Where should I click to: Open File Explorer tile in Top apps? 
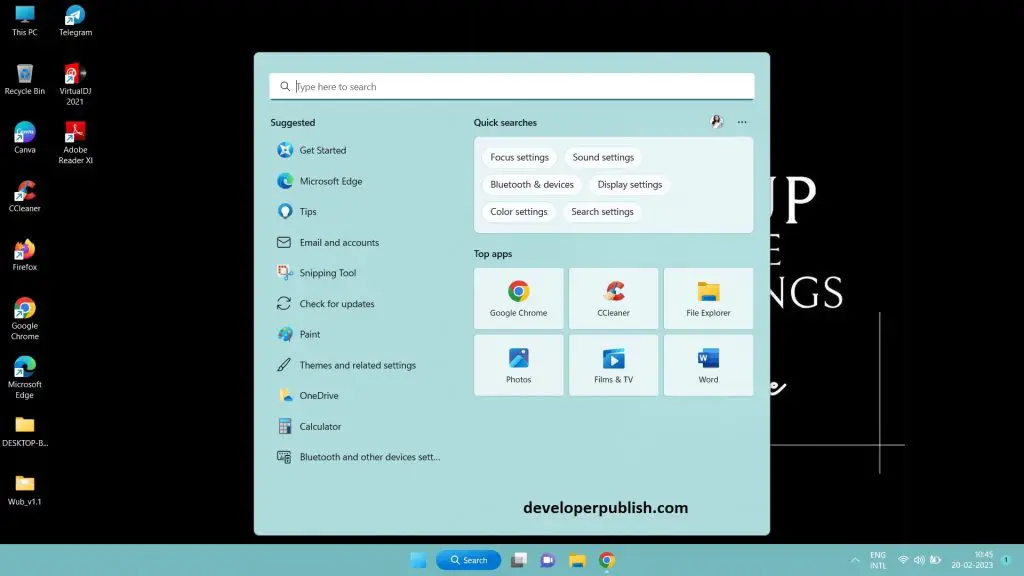coord(708,298)
